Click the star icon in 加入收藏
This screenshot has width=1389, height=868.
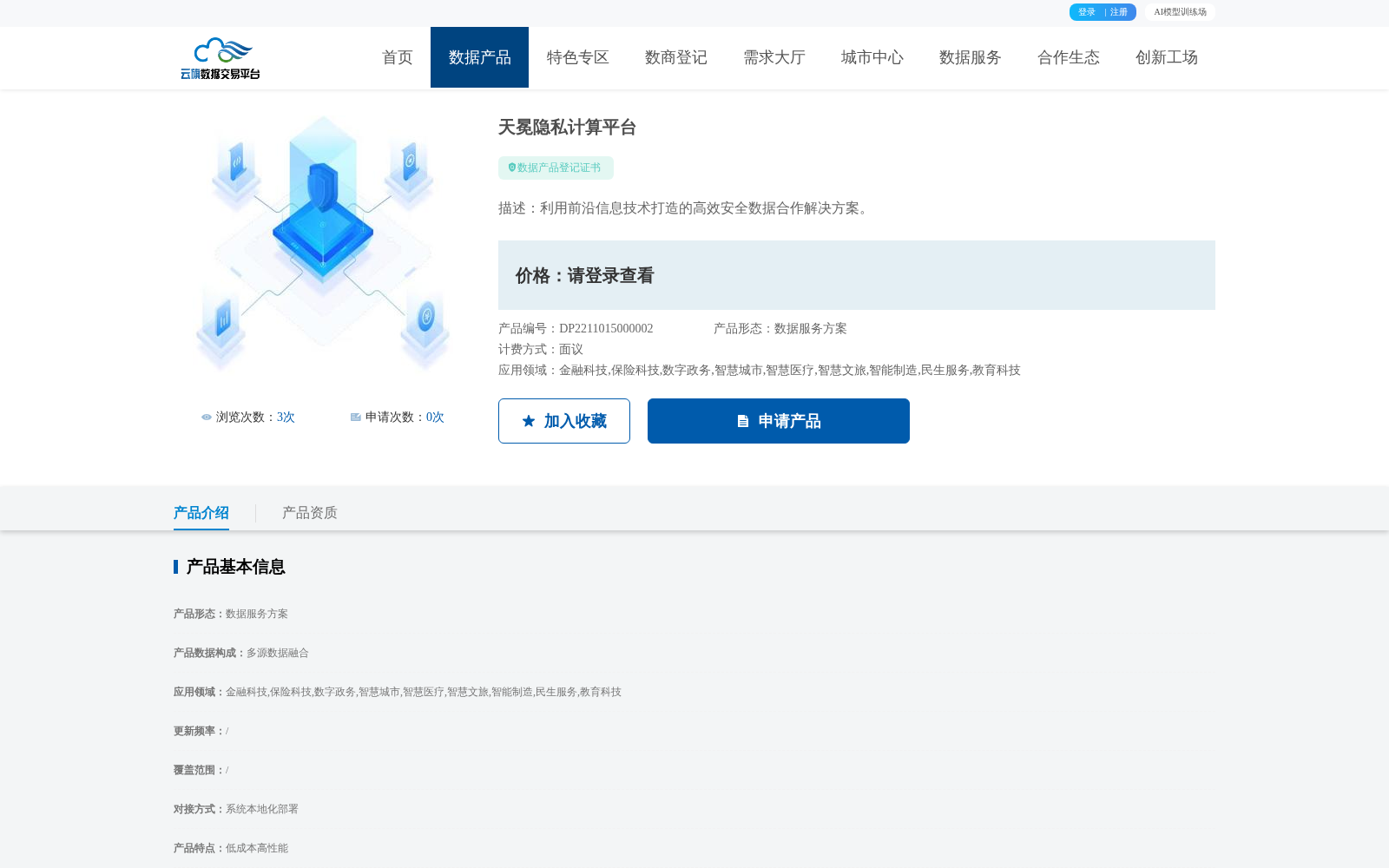(529, 421)
